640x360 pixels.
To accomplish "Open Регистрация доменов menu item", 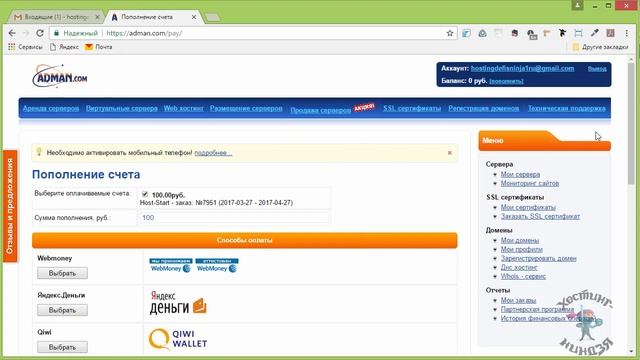I will coord(484,108).
